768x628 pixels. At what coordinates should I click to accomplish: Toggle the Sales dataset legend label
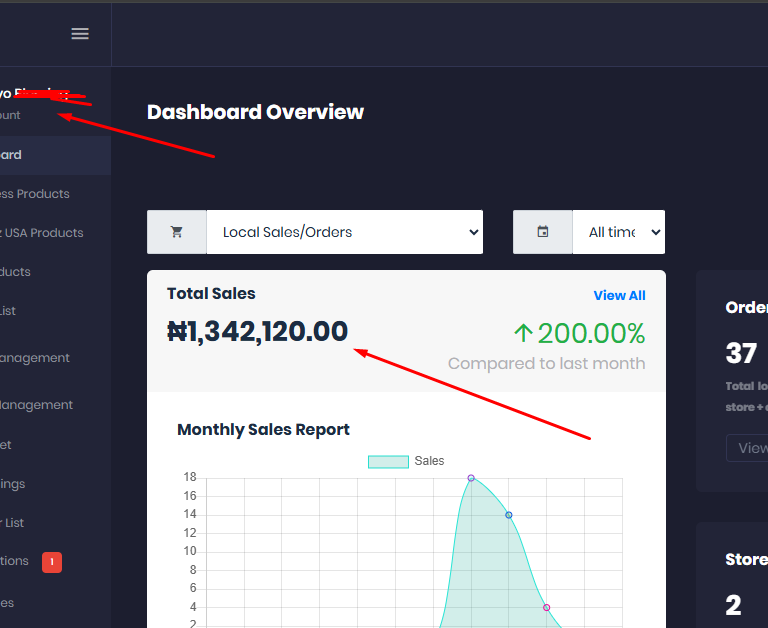click(429, 461)
